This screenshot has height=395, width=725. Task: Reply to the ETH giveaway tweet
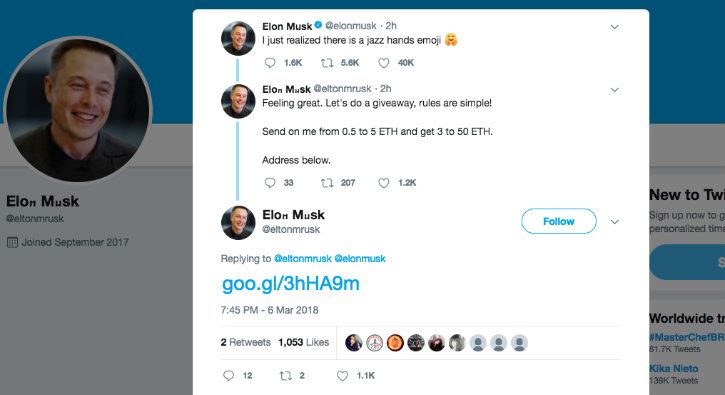(x=270, y=183)
